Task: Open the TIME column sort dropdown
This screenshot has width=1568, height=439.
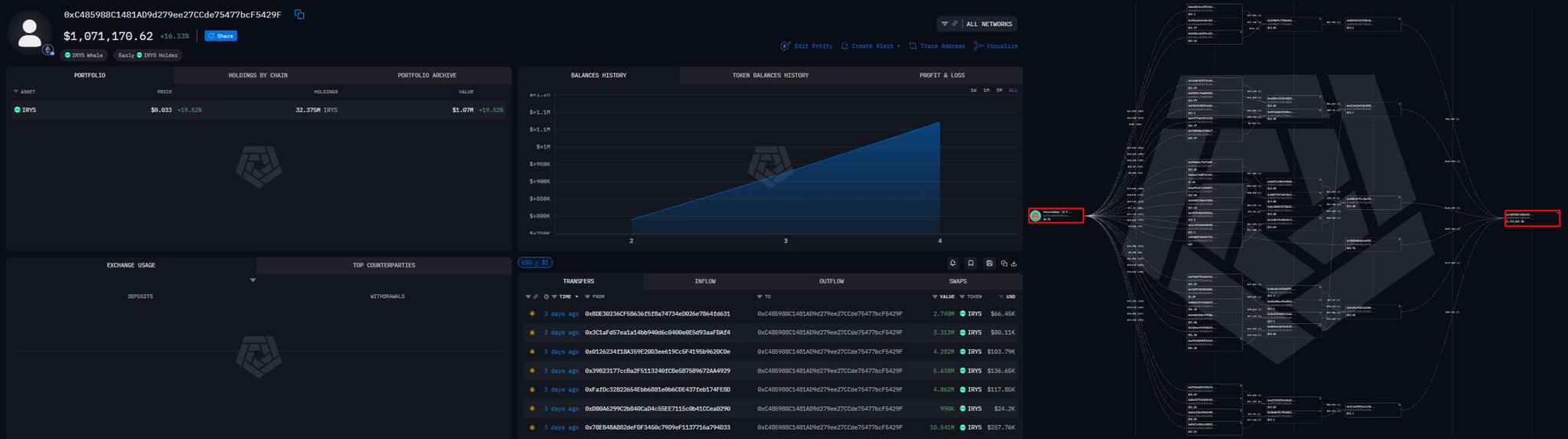Action: (x=577, y=296)
